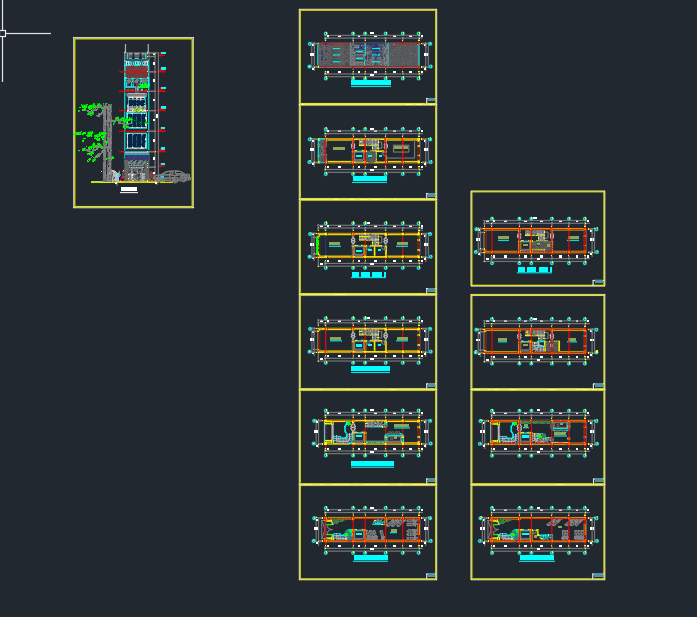
Task: Select the second sheet from top in right column
Action: [x=538, y=342]
